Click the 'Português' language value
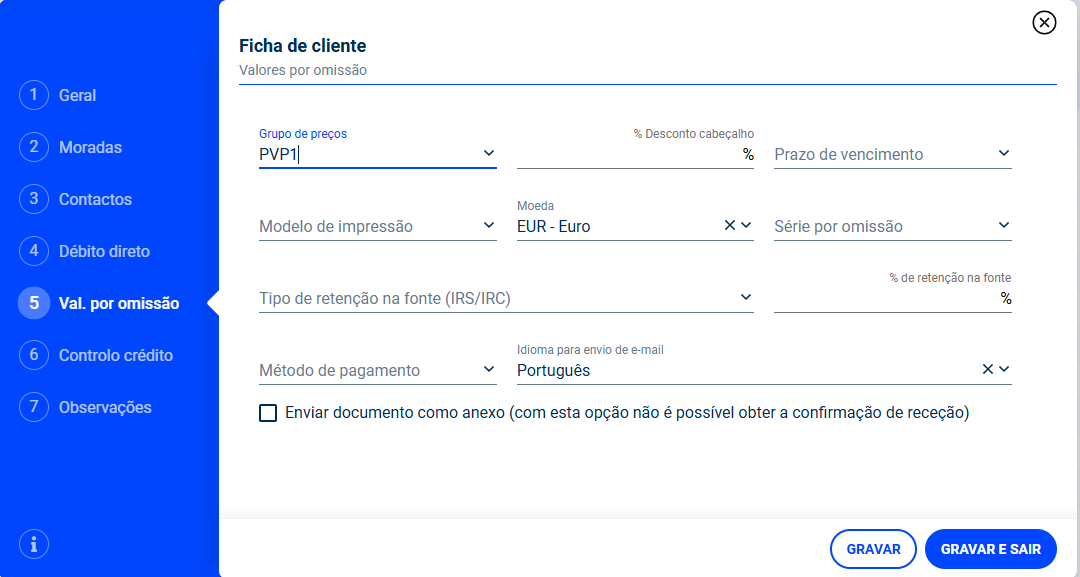This screenshot has height=577, width=1080. coord(554,370)
